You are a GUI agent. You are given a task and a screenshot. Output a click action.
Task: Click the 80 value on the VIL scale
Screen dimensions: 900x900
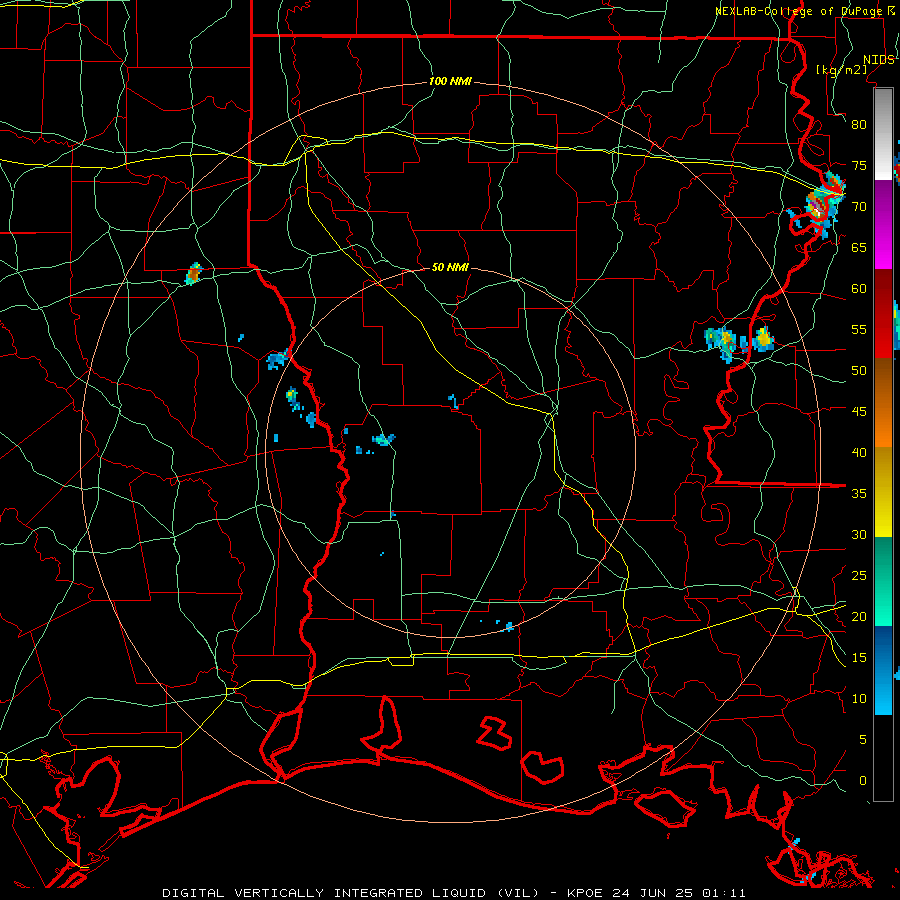point(859,125)
